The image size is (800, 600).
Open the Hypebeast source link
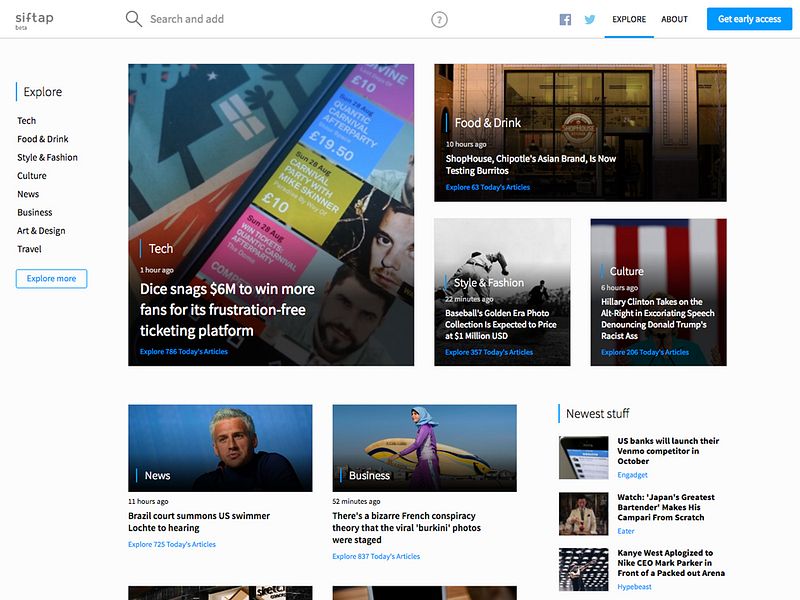(634, 587)
